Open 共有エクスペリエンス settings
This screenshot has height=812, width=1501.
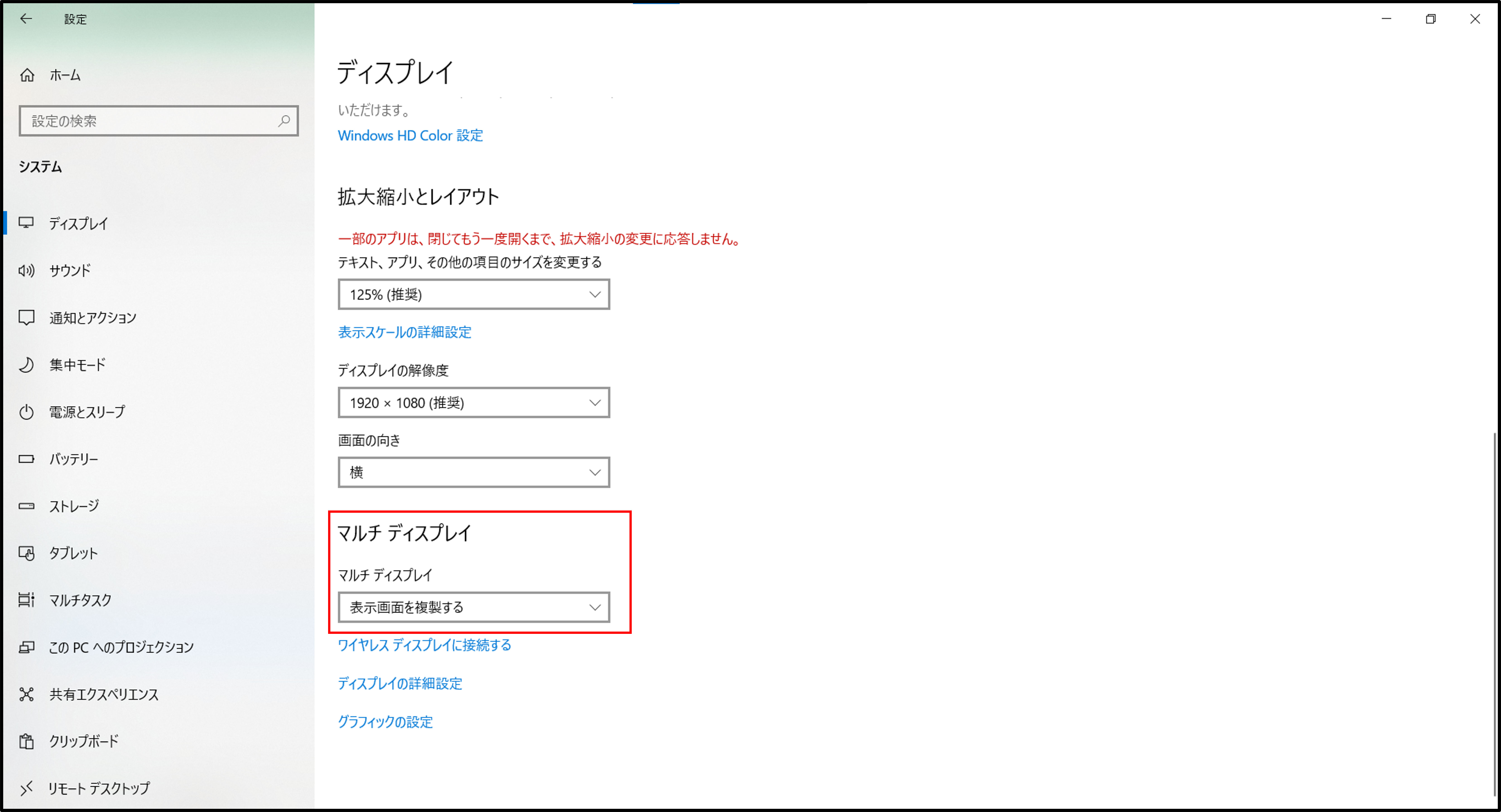(159, 694)
